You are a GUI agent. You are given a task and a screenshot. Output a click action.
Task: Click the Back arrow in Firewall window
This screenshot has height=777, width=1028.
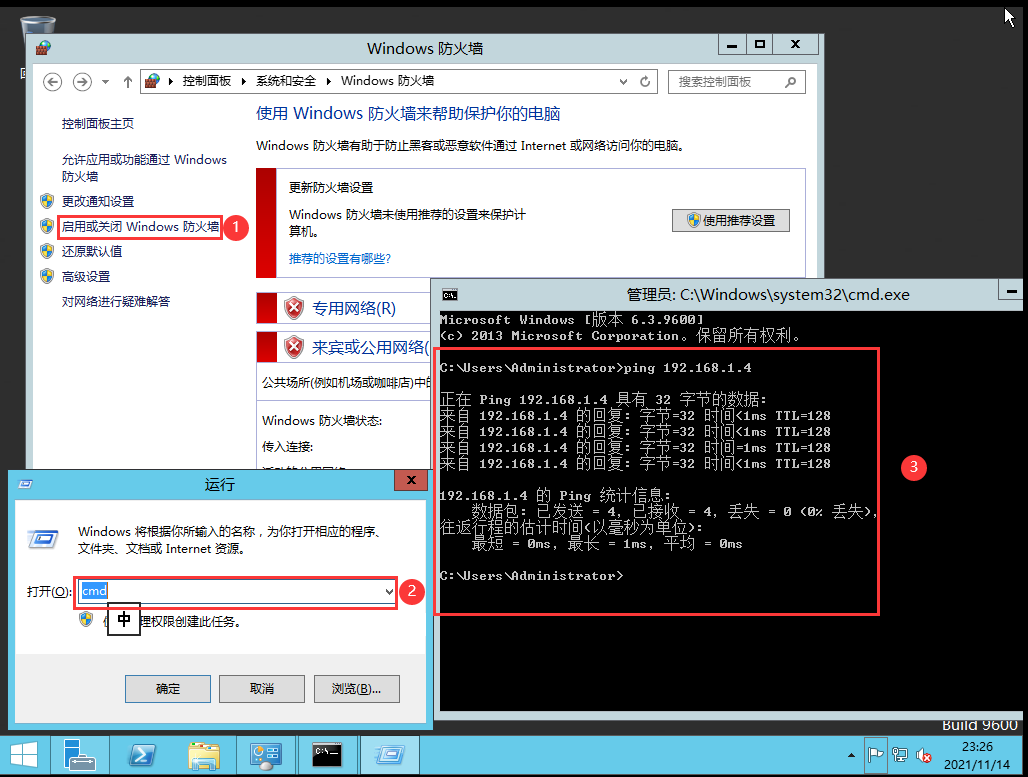point(52,82)
